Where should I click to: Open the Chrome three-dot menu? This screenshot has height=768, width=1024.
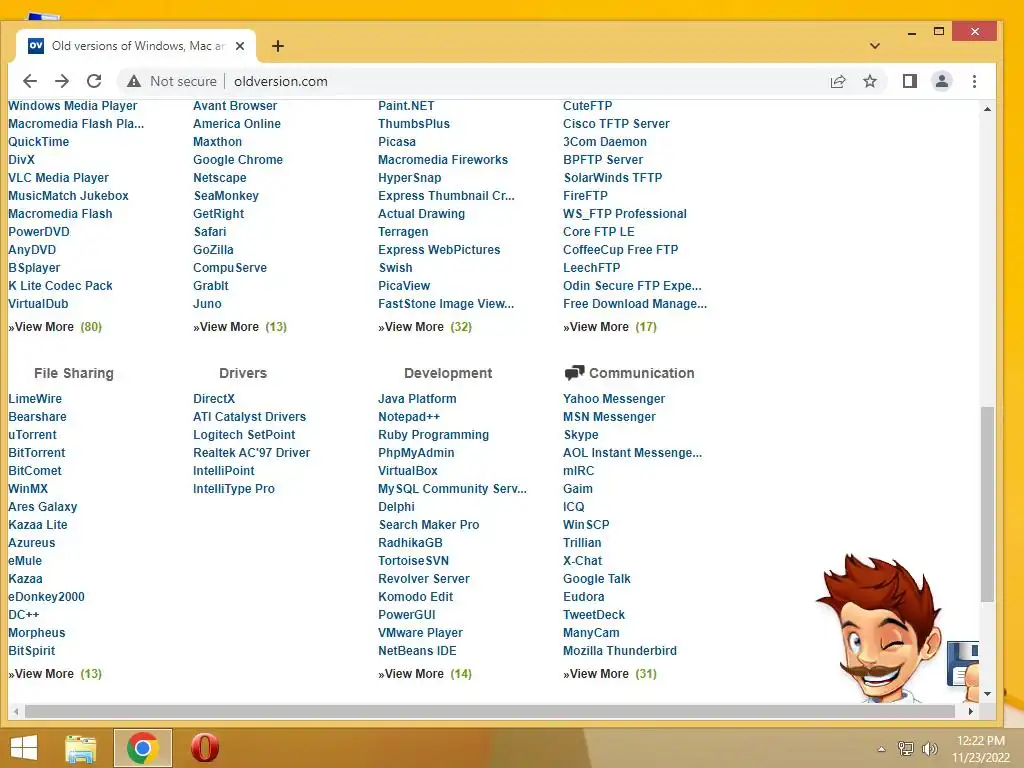(x=974, y=81)
